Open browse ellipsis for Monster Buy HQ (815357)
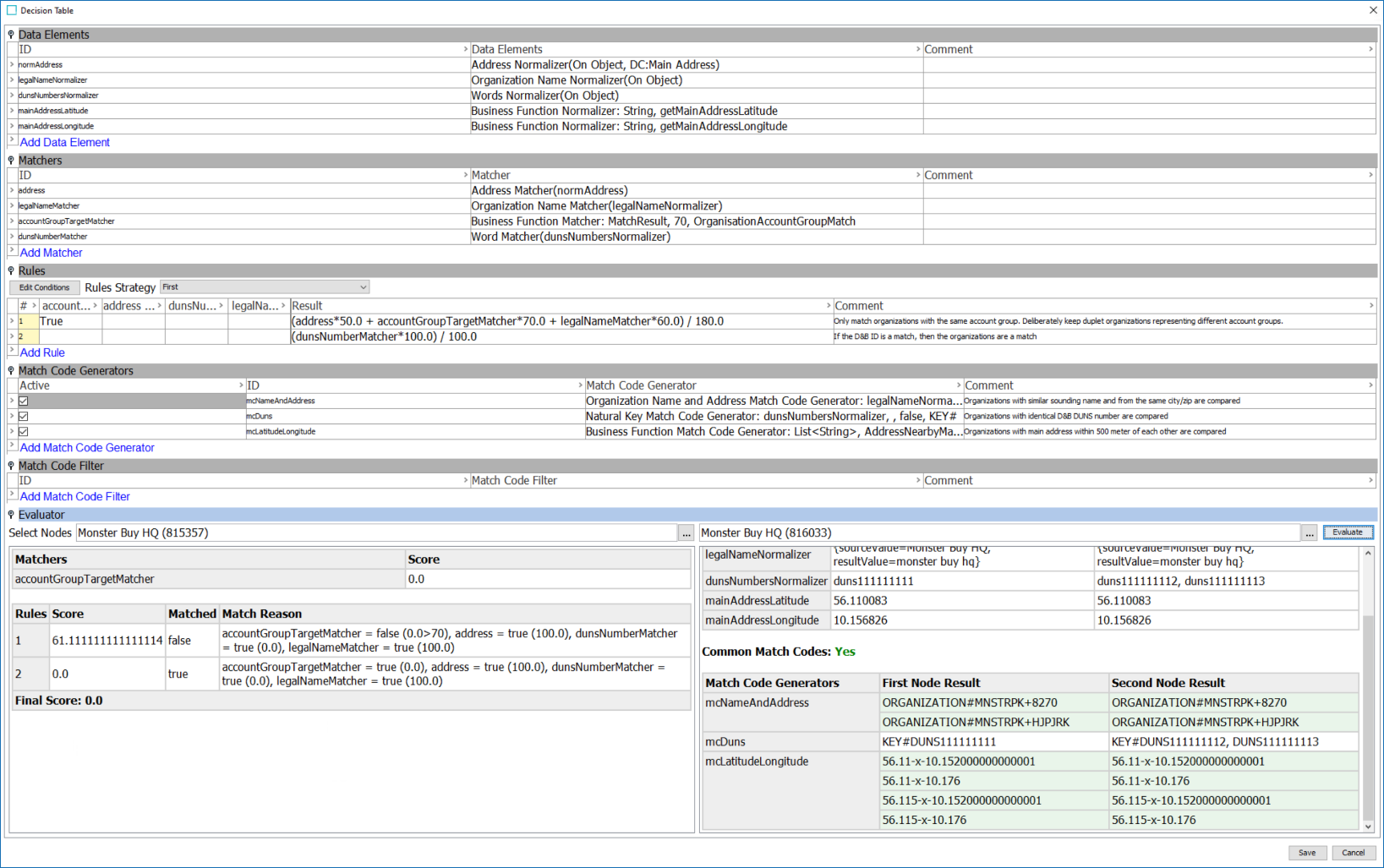 tap(686, 533)
